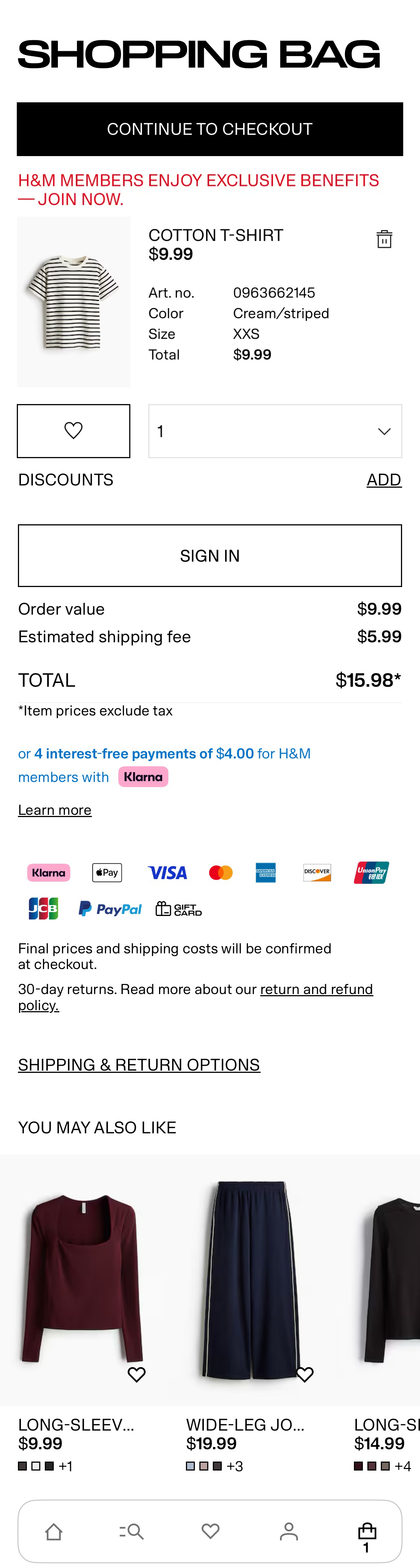Tap the Klarna payment badge icon
The image size is (420, 1568).
point(49,873)
